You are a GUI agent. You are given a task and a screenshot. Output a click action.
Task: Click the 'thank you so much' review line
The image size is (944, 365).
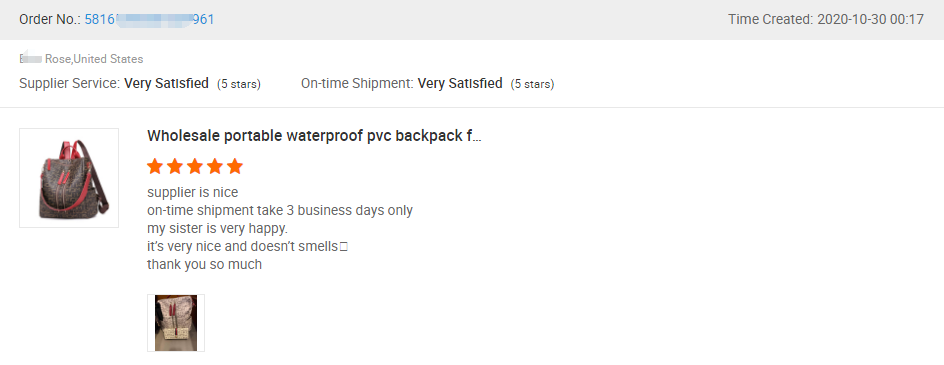204,264
